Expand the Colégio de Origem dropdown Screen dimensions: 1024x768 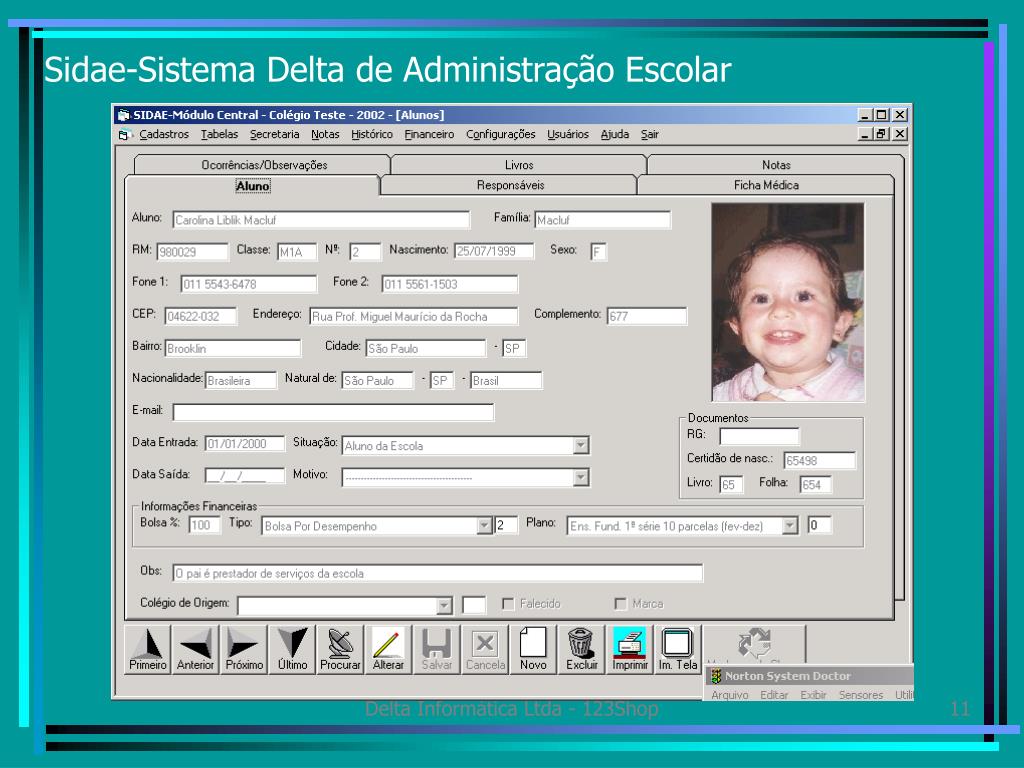click(443, 605)
